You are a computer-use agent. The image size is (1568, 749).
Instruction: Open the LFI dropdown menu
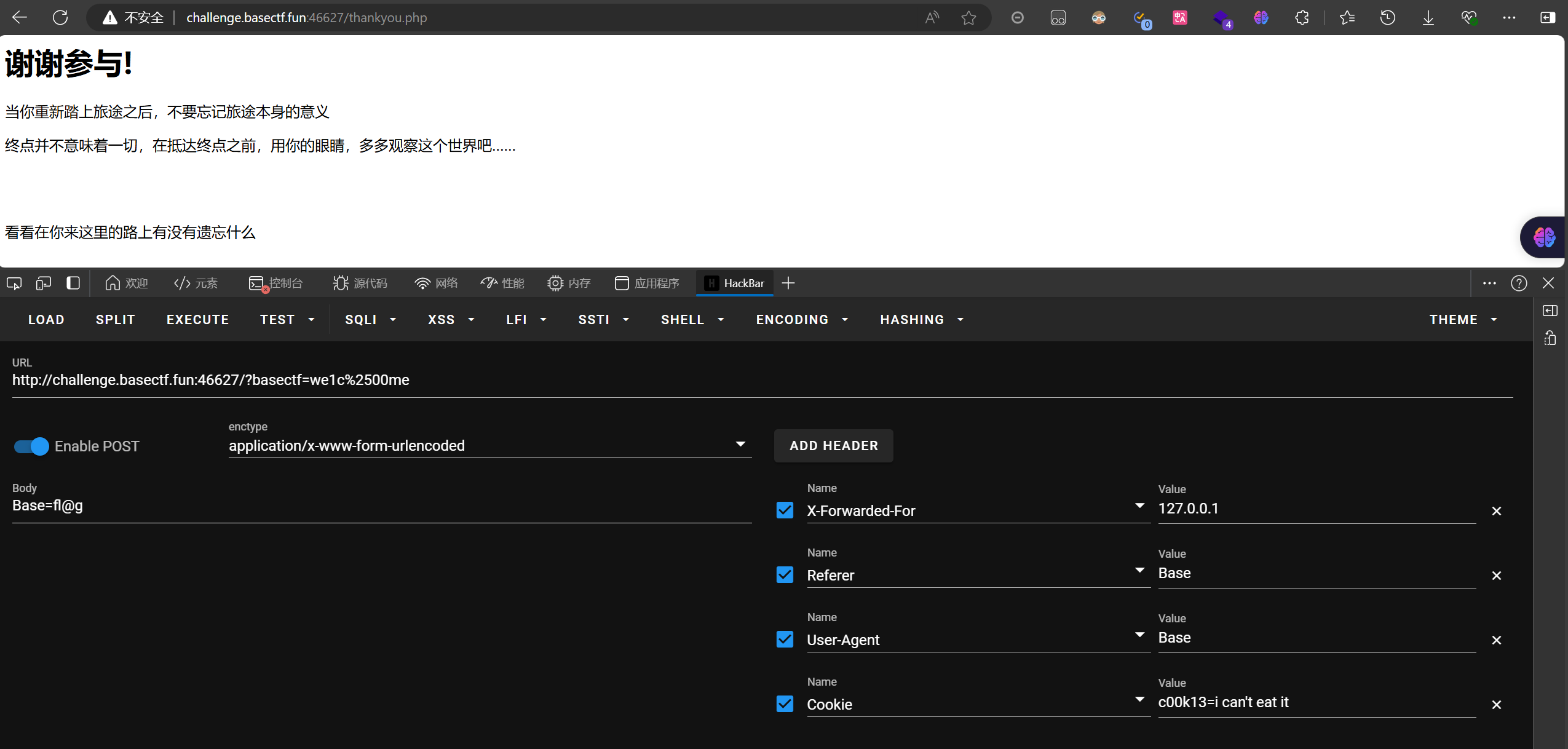click(x=526, y=320)
